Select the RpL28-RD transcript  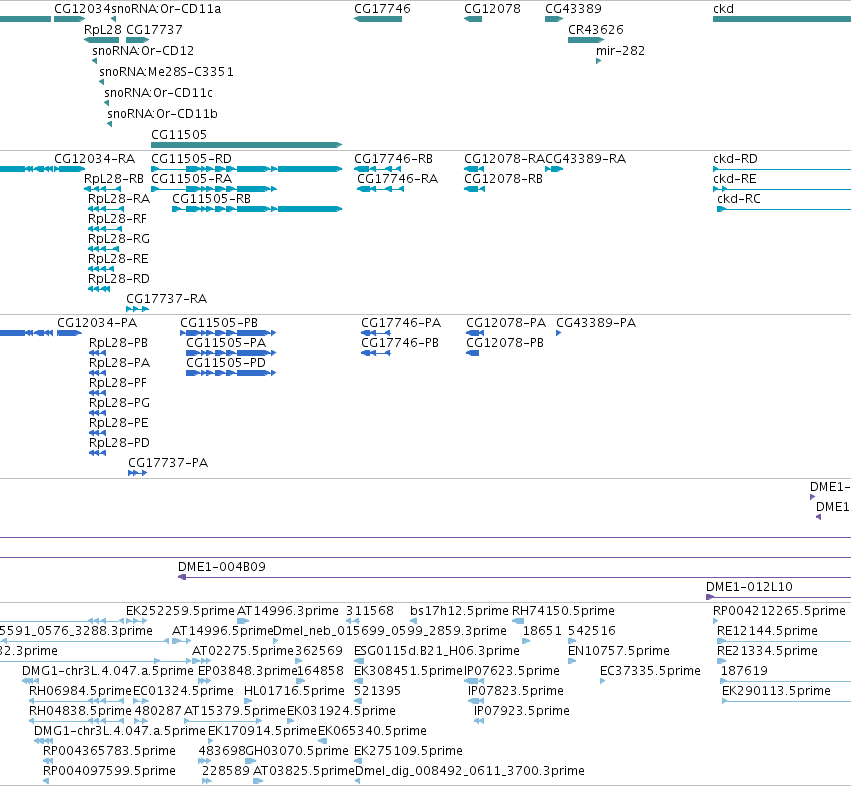(99, 289)
